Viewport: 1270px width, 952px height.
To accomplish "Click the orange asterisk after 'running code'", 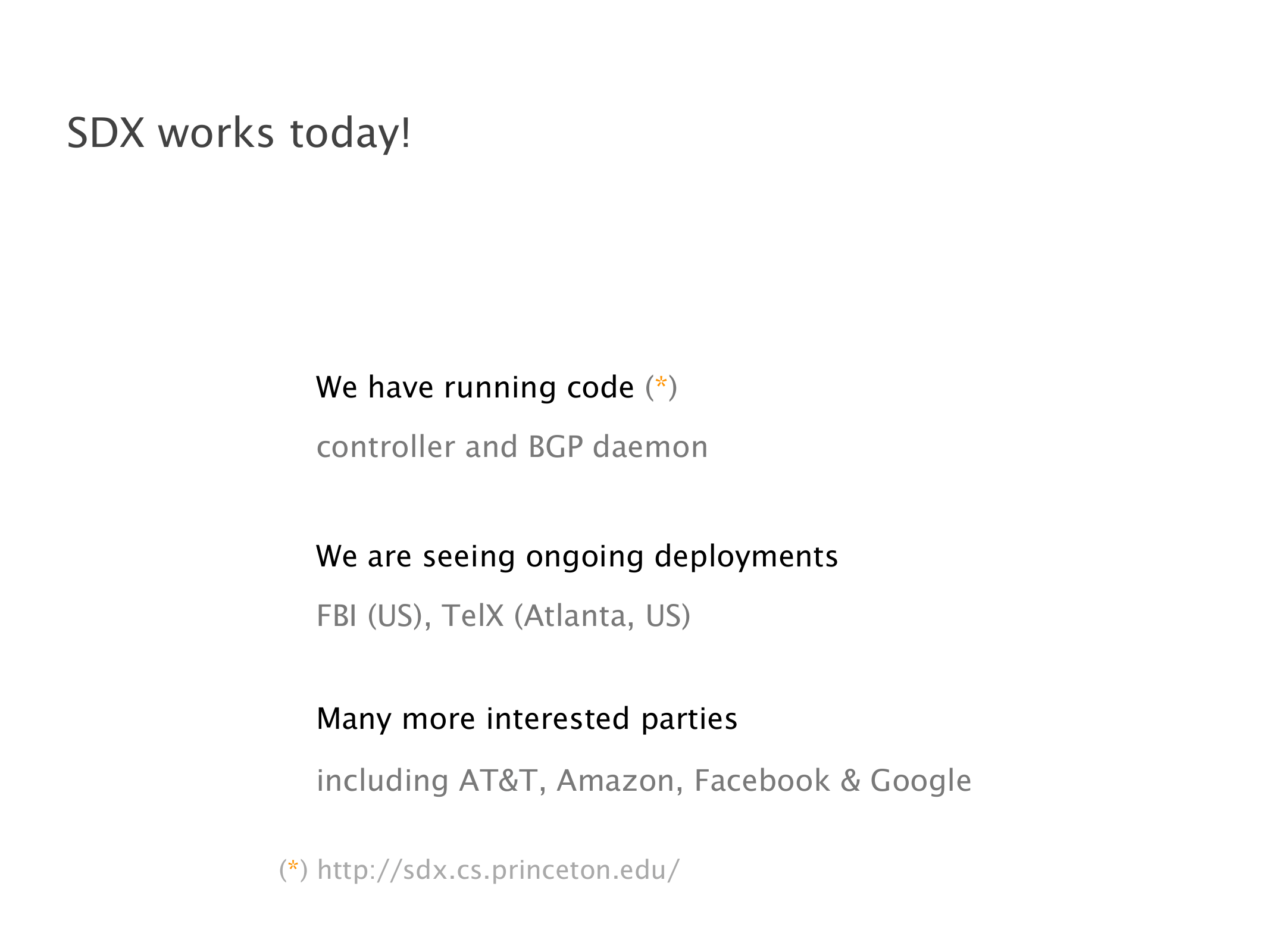I will coord(661,383).
